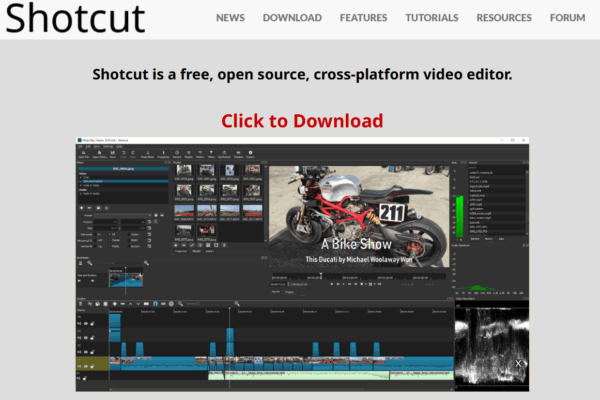Open the Edit menu in Shotcut window
This screenshot has width=600, height=400.
pyautogui.click(x=88, y=147)
